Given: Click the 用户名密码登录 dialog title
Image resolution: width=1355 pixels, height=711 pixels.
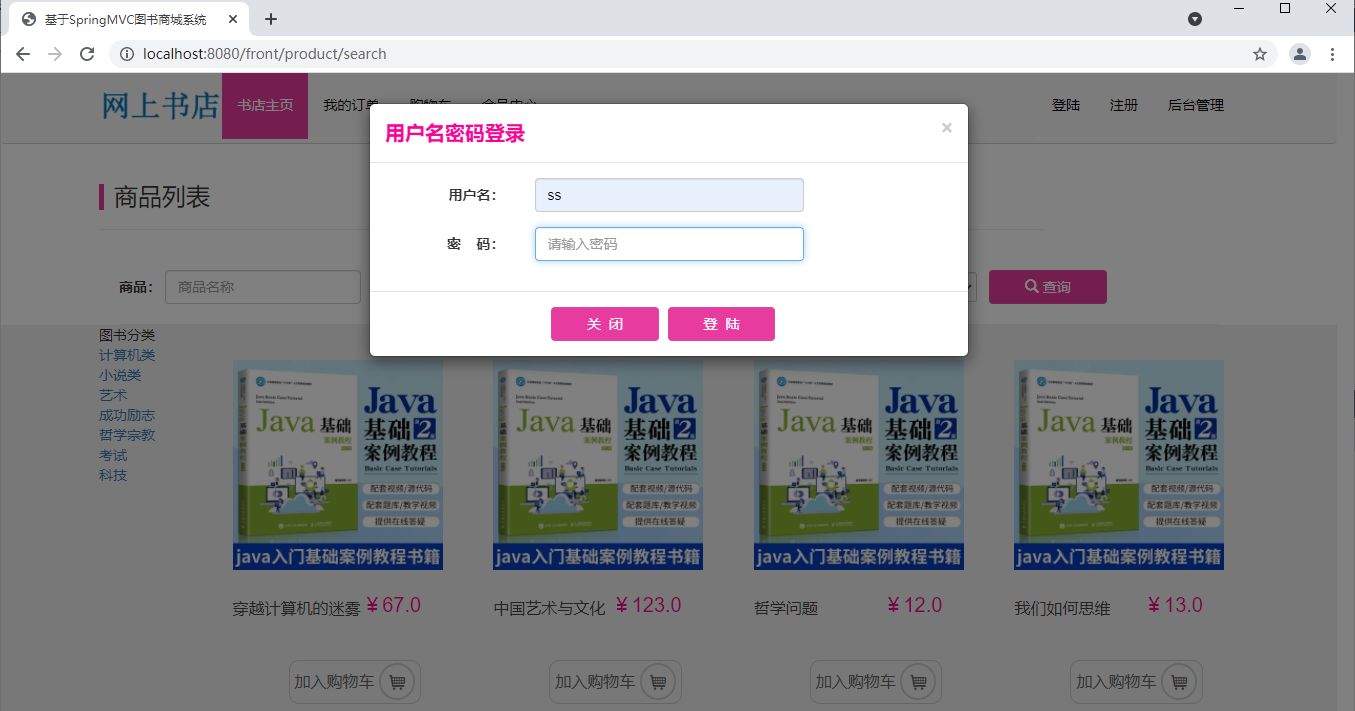Looking at the screenshot, I should [x=455, y=134].
